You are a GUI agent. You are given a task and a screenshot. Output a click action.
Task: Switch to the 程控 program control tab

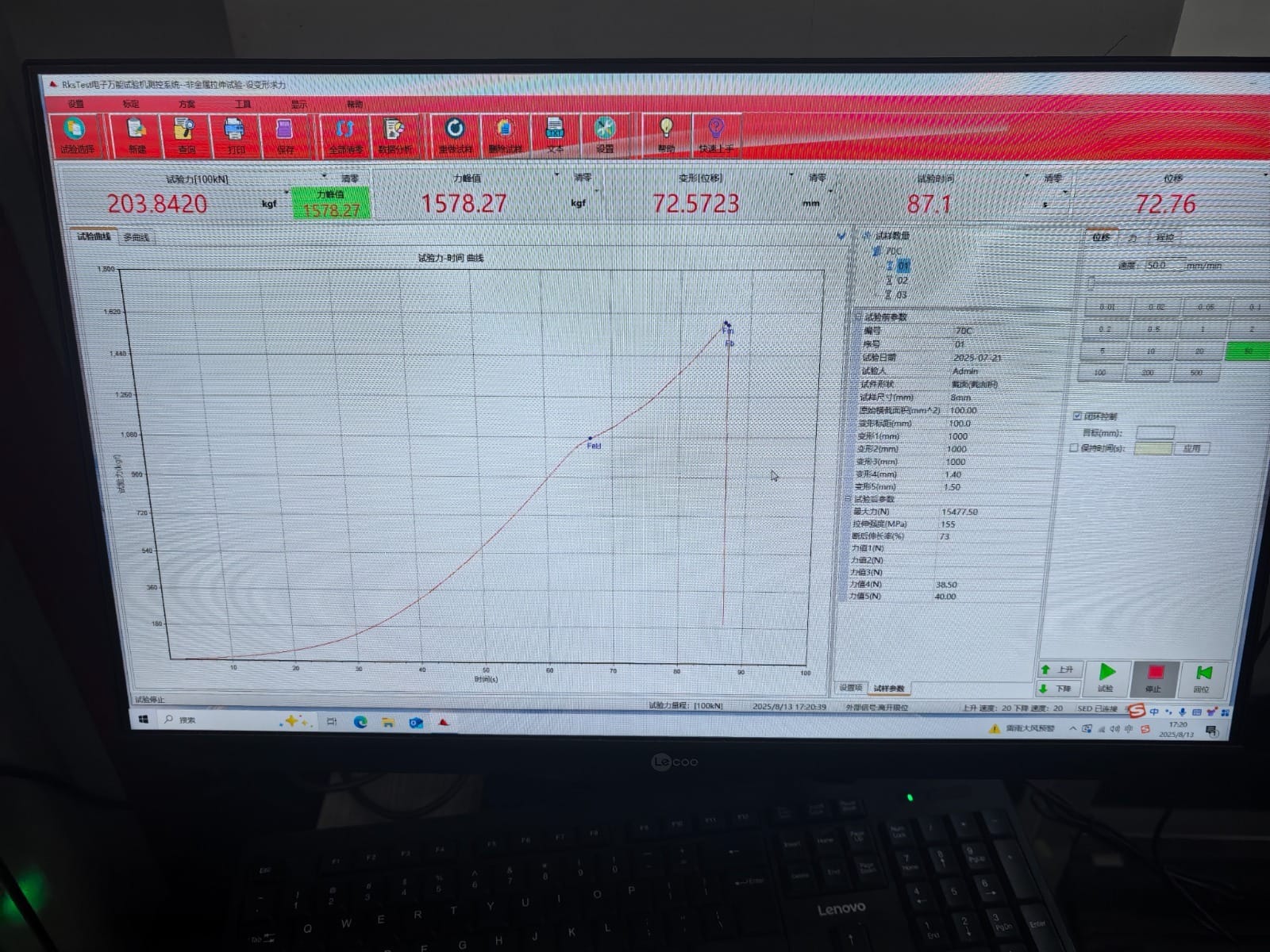(x=1164, y=237)
